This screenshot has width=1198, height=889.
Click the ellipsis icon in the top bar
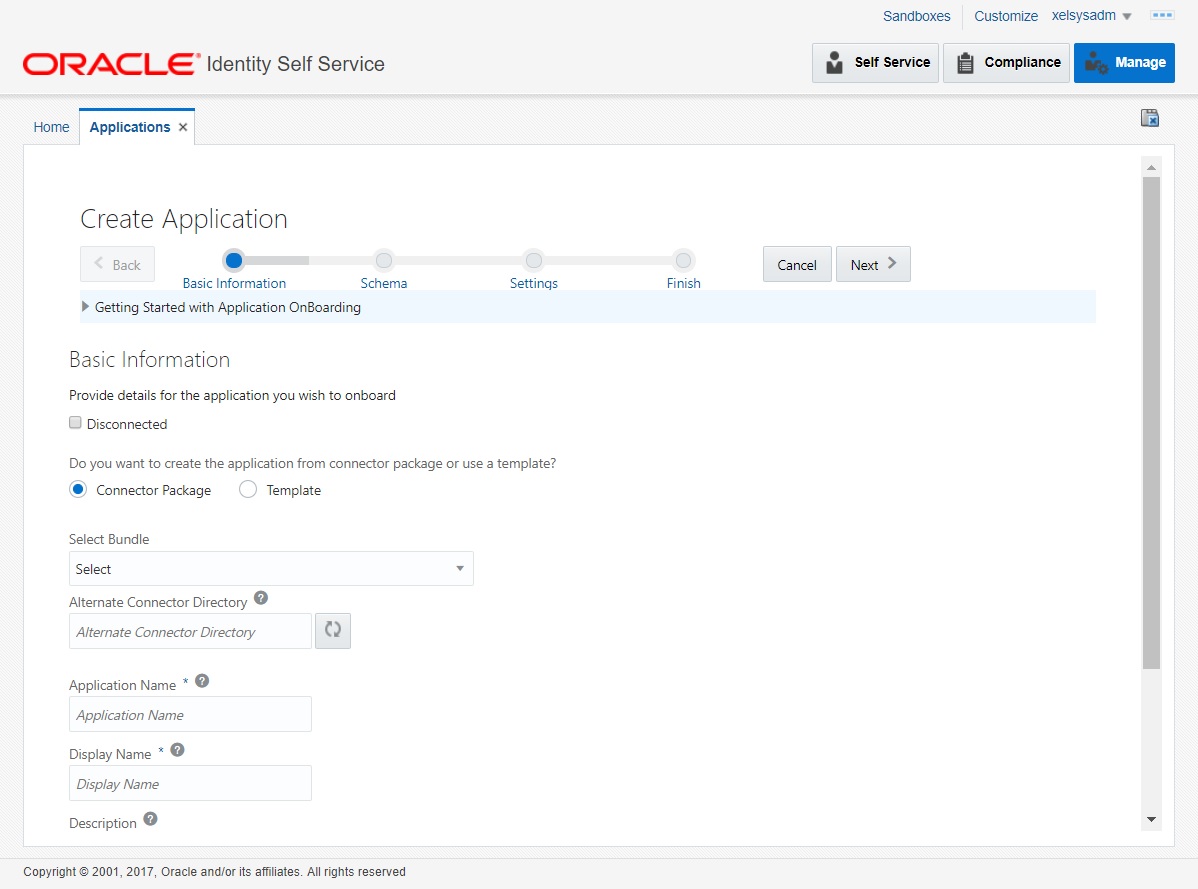pos(1162,15)
